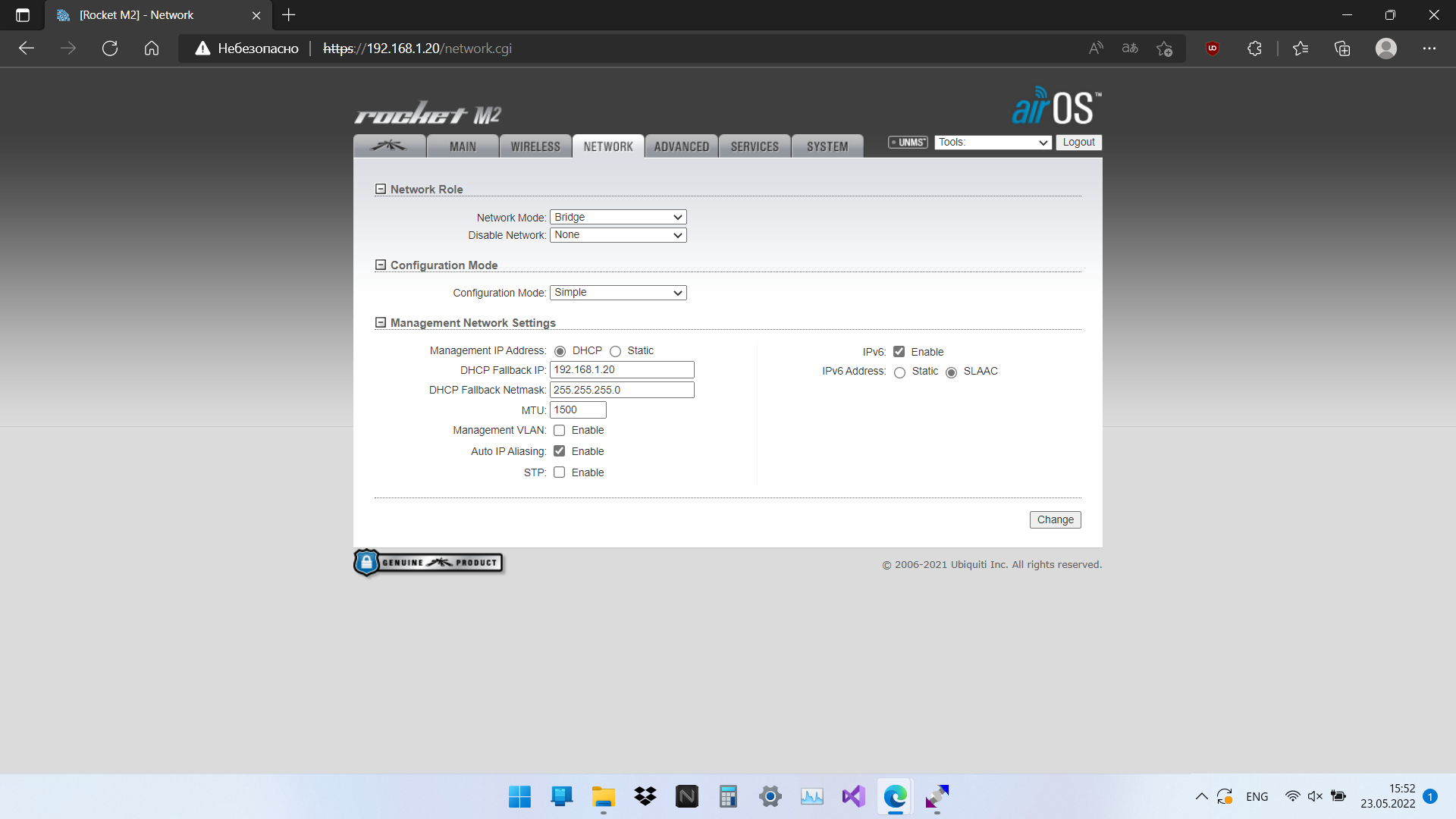1456x819 pixels.
Task: Open the browser profile menu
Action: coord(1386,49)
